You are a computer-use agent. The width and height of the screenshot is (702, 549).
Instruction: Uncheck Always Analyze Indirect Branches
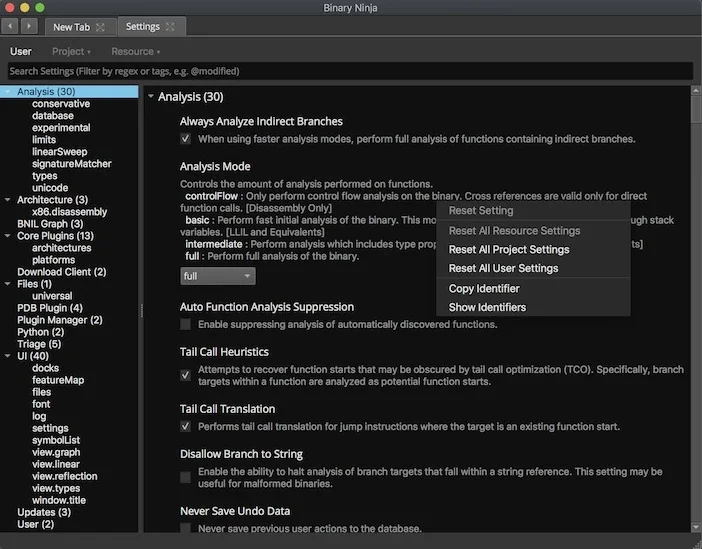pos(185,139)
